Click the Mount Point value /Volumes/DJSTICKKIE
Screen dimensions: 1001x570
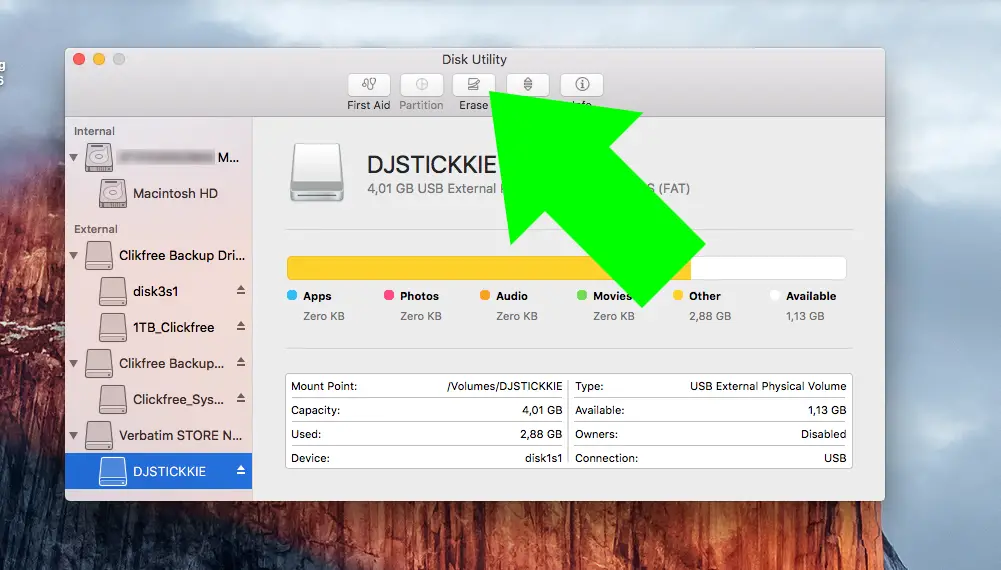(504, 386)
